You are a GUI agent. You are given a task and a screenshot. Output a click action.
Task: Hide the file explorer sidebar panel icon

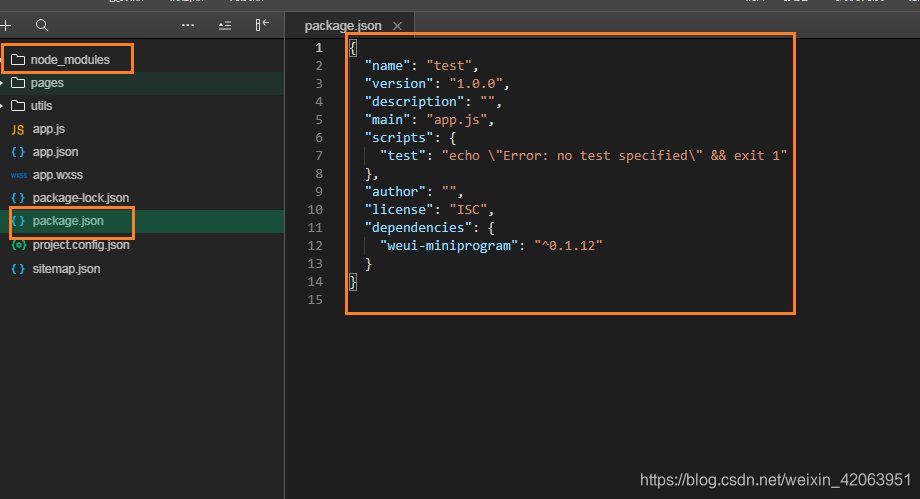262,25
